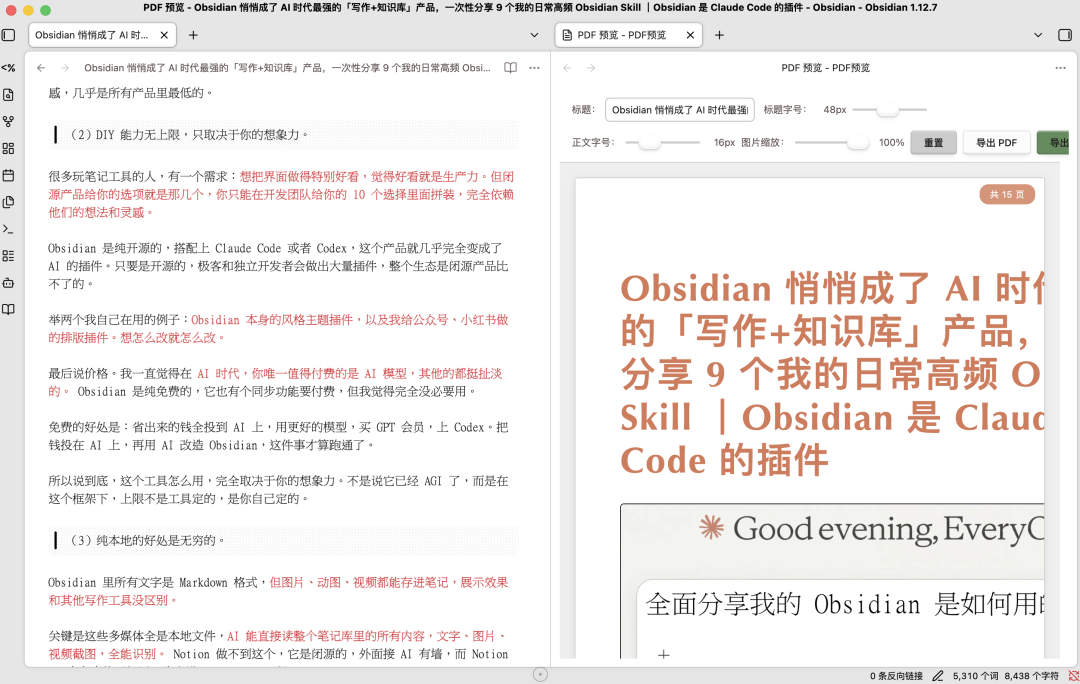This screenshot has height=684, width=1080.
Task: Click the paragraph starting '免费的好处是'
Action: click(x=279, y=436)
